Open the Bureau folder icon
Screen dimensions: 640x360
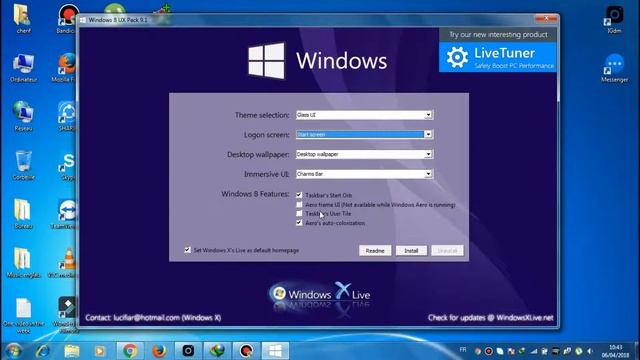23,214
